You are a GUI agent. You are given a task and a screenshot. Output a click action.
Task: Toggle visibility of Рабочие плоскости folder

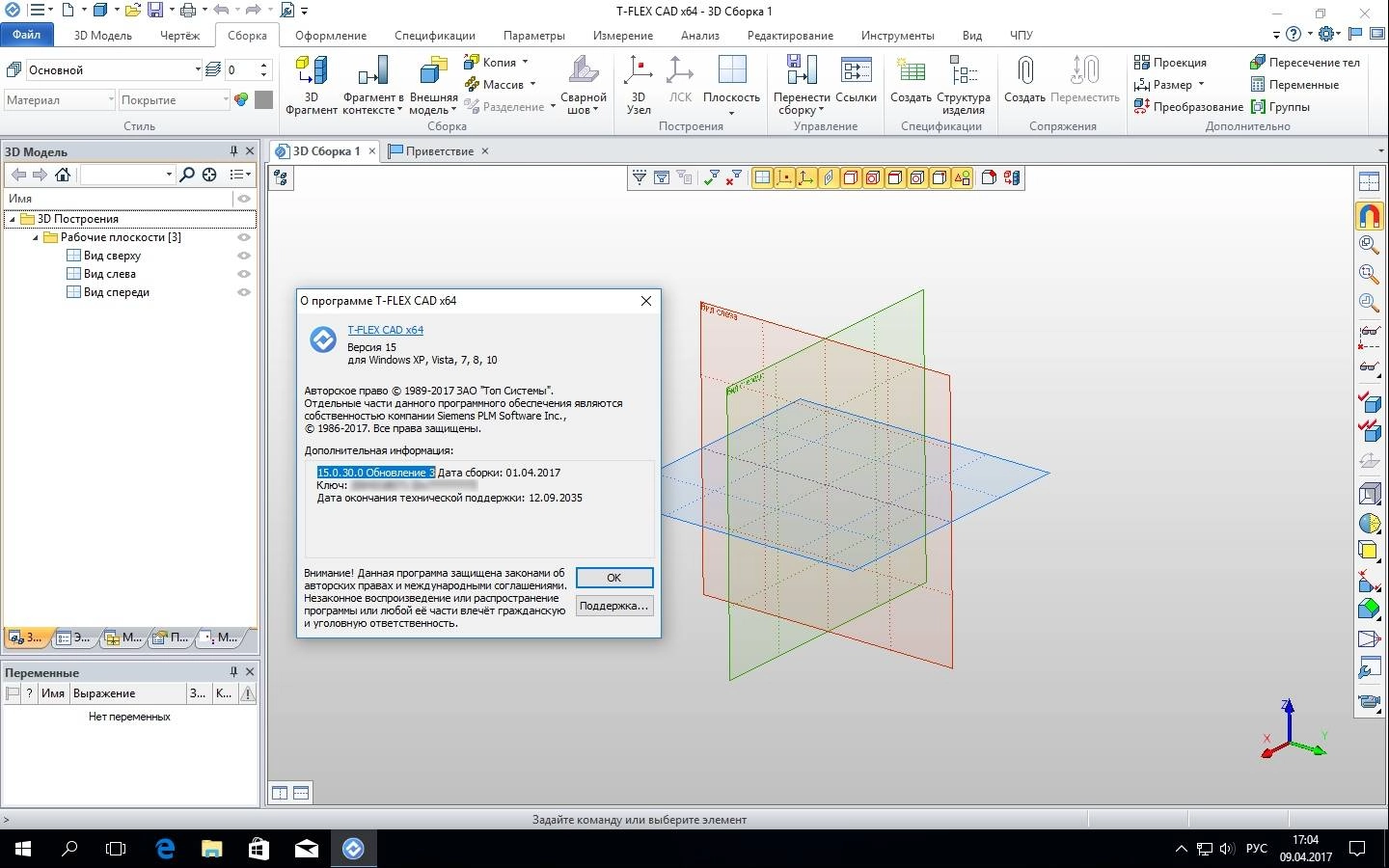pos(244,237)
